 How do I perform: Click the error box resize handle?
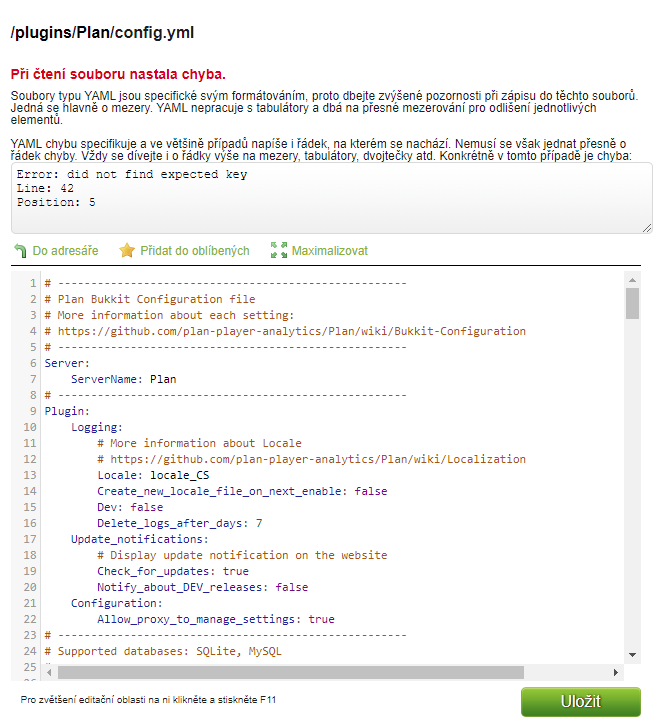(646, 228)
